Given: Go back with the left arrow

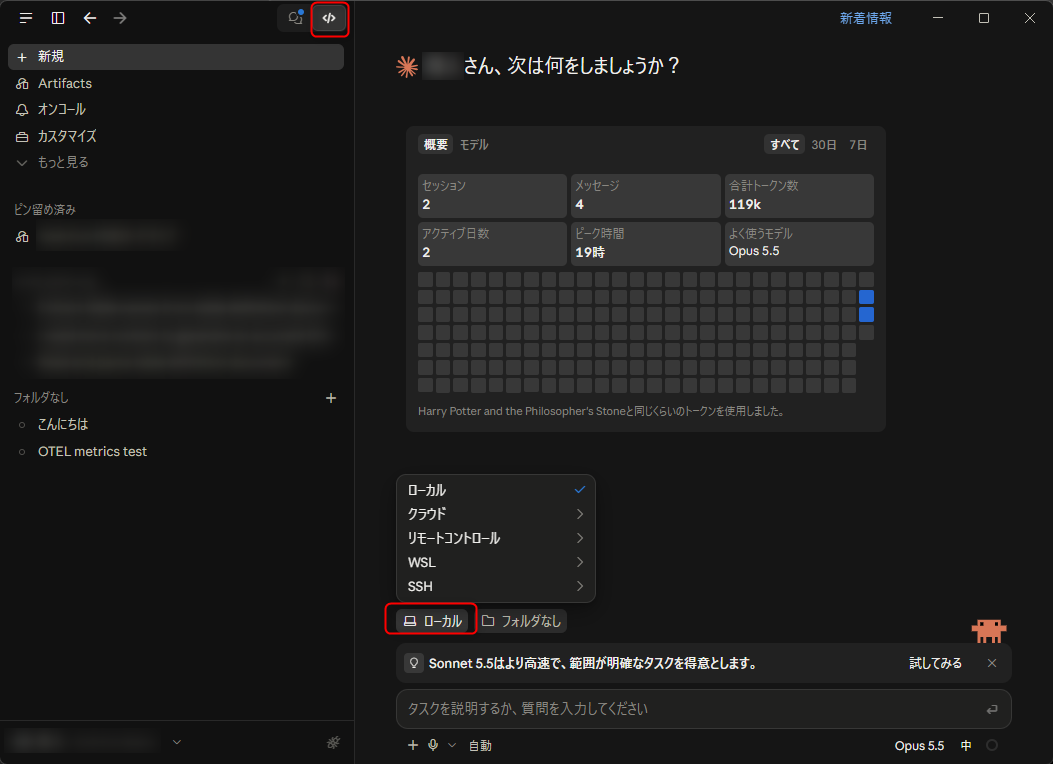Looking at the screenshot, I should pyautogui.click(x=89, y=18).
